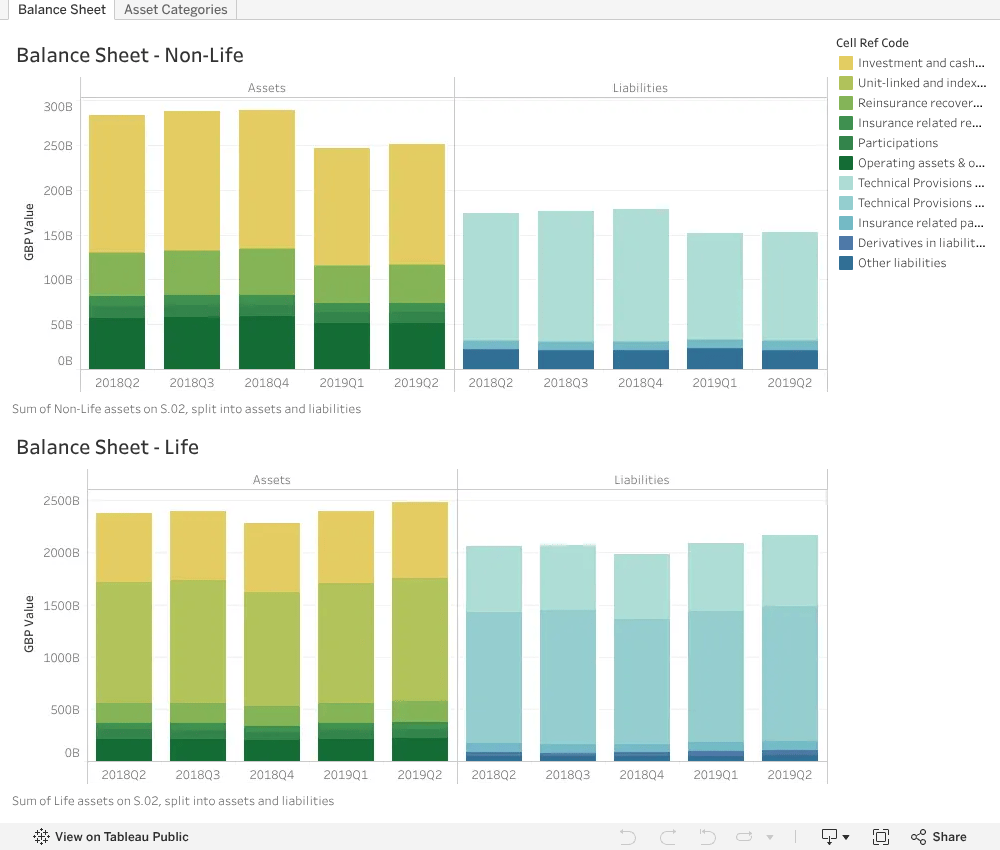This screenshot has width=1000, height=850.
Task: Click Balance Sheet - Life title
Action: click(107, 447)
